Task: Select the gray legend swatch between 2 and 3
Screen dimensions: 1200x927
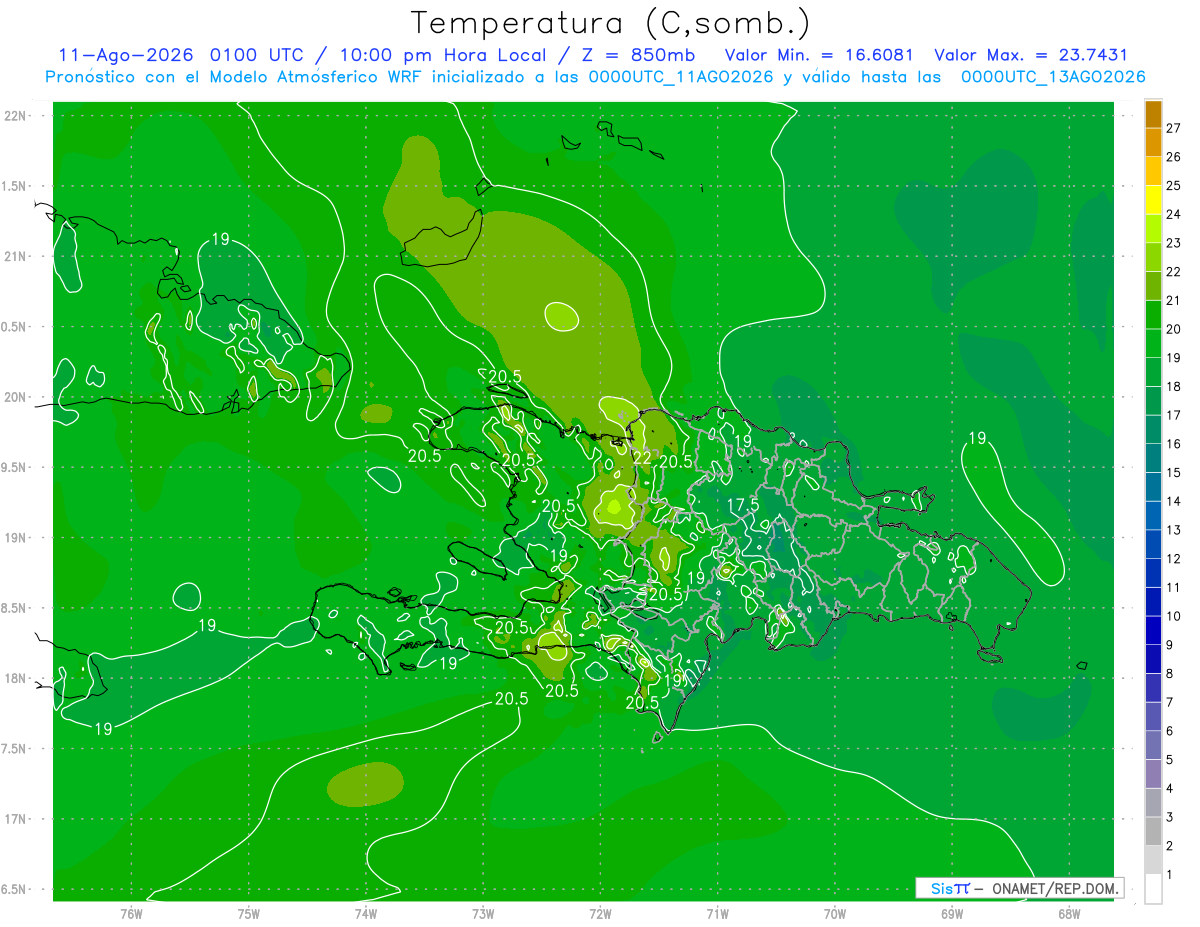Action: 1153,831
